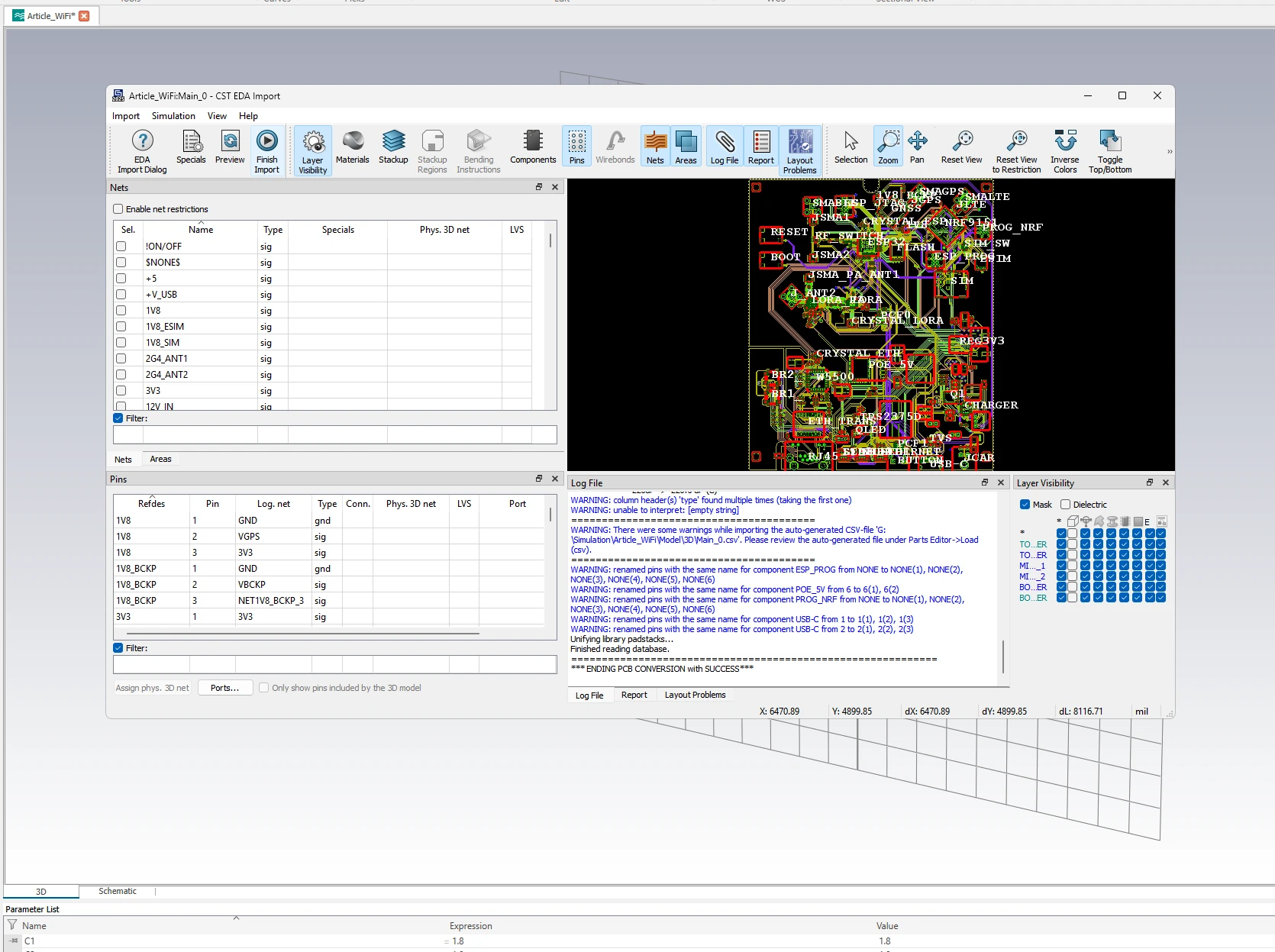The height and width of the screenshot is (952, 1275).
Task: Toggle the Areas toolbar button
Action: click(686, 147)
